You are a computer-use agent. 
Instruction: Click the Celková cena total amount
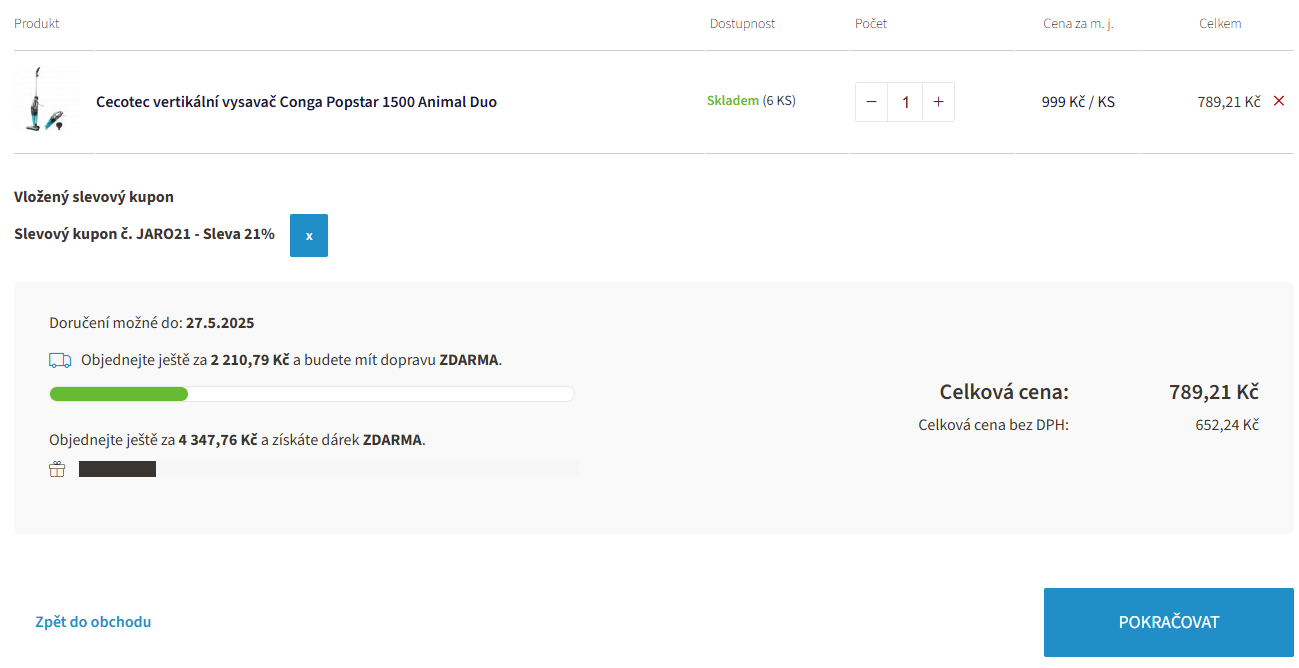click(x=1214, y=392)
